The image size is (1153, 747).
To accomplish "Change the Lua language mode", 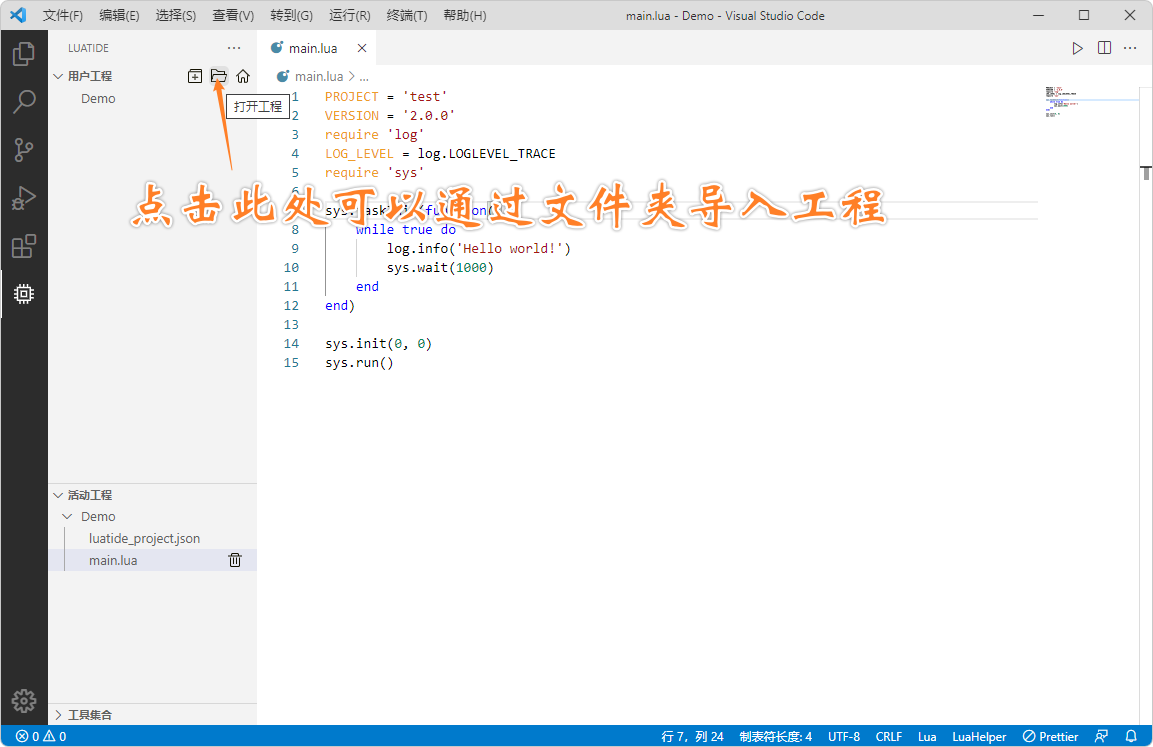I will click(x=927, y=736).
